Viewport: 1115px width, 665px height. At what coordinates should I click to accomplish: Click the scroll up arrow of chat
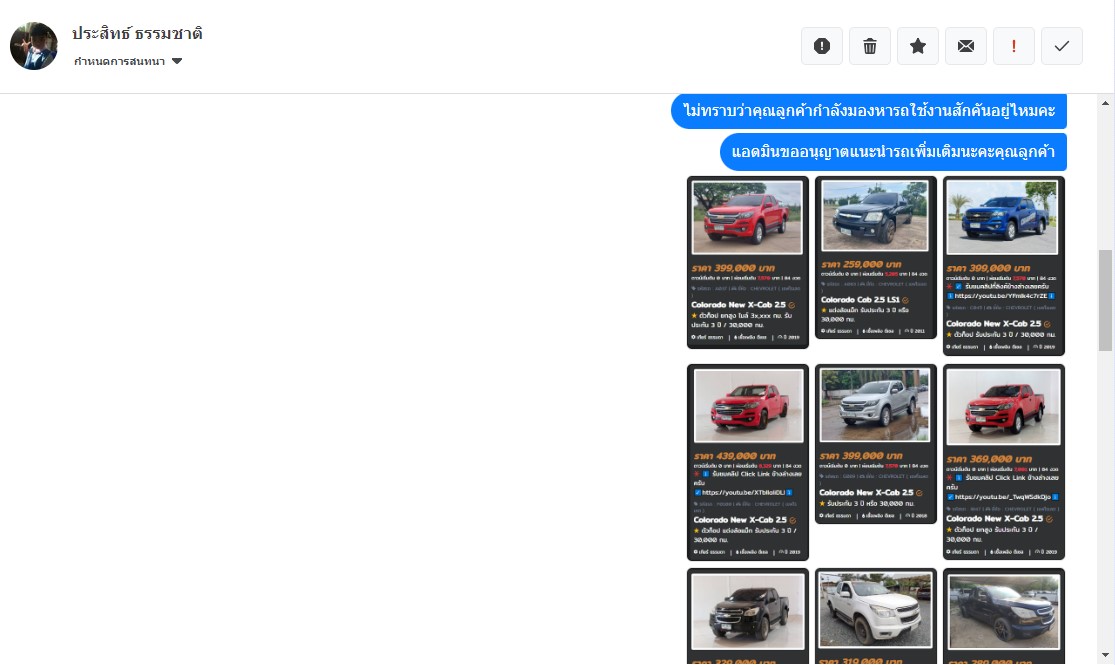pyautogui.click(x=1105, y=103)
